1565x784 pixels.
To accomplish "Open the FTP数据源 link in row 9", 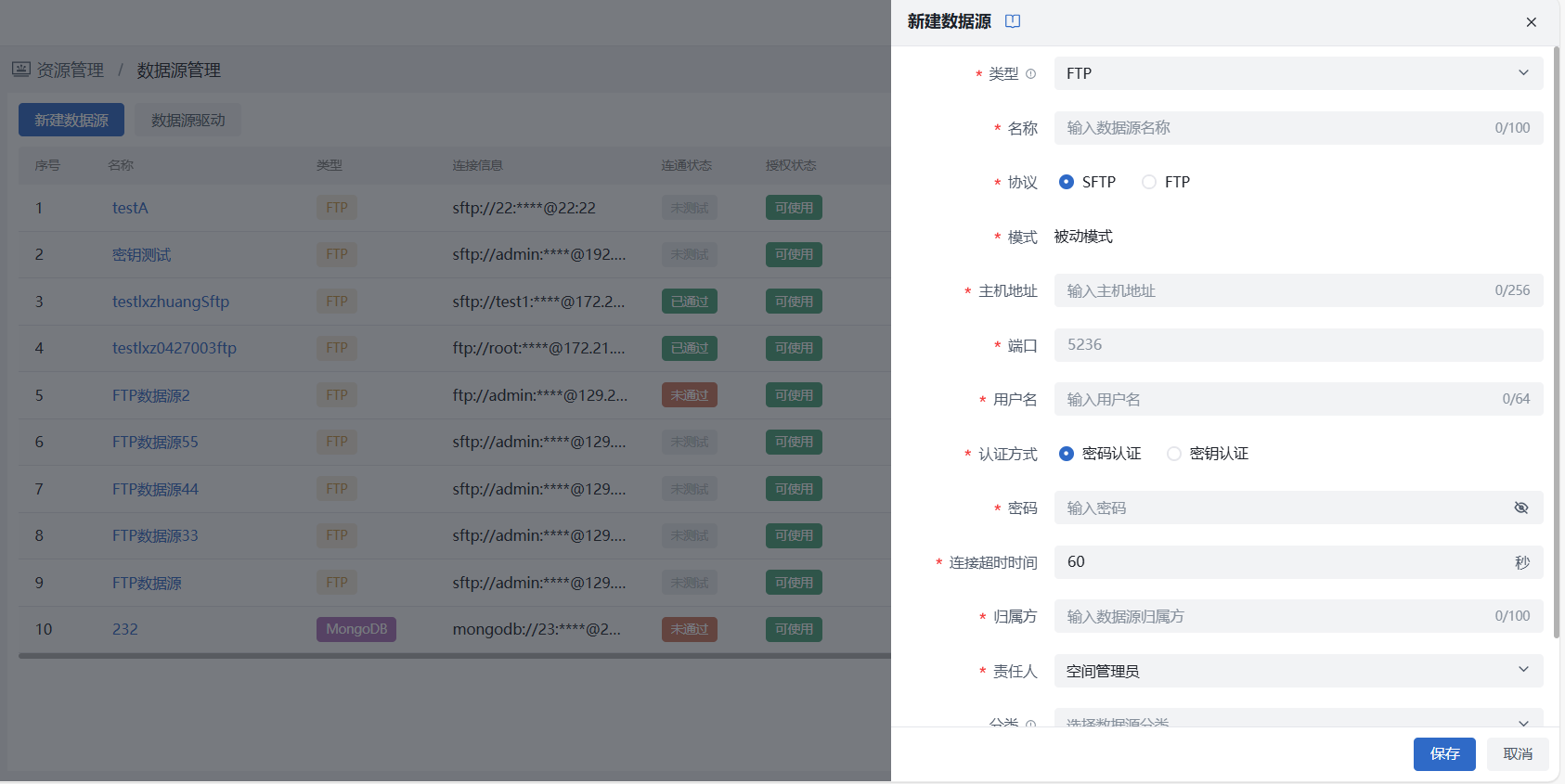I will click(147, 583).
